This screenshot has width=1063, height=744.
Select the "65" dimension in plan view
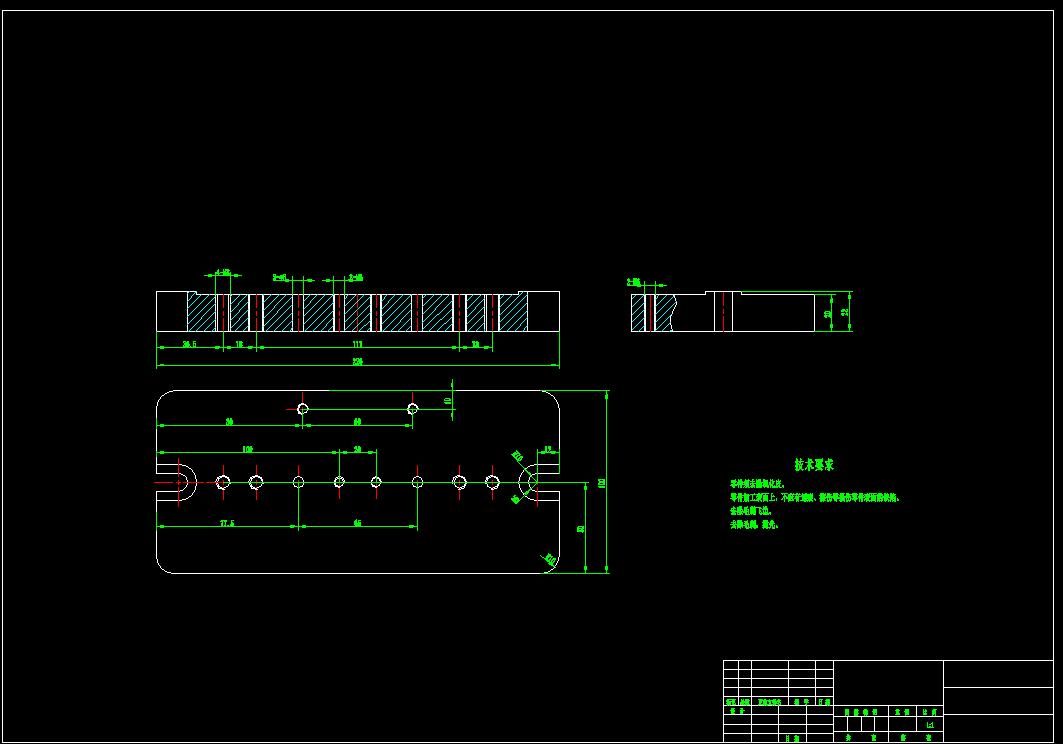[x=357, y=523]
